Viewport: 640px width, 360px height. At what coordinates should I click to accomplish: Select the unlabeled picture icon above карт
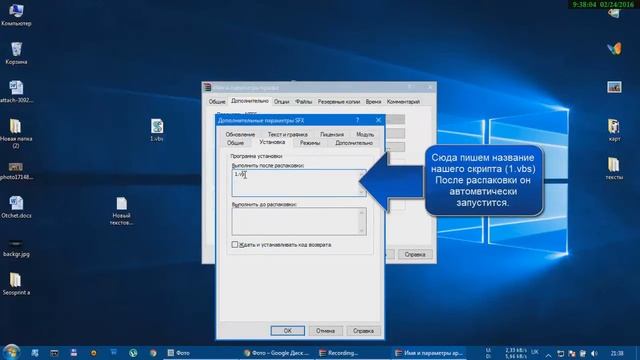click(614, 87)
